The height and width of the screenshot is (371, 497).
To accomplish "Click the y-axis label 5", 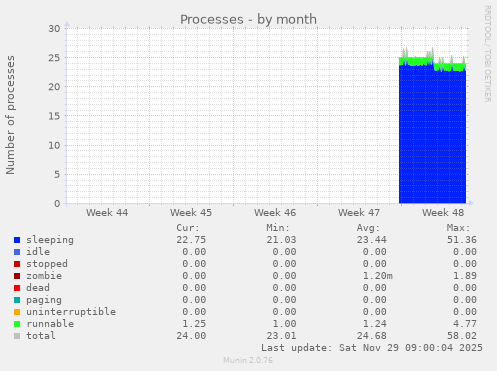I will coord(57,174).
